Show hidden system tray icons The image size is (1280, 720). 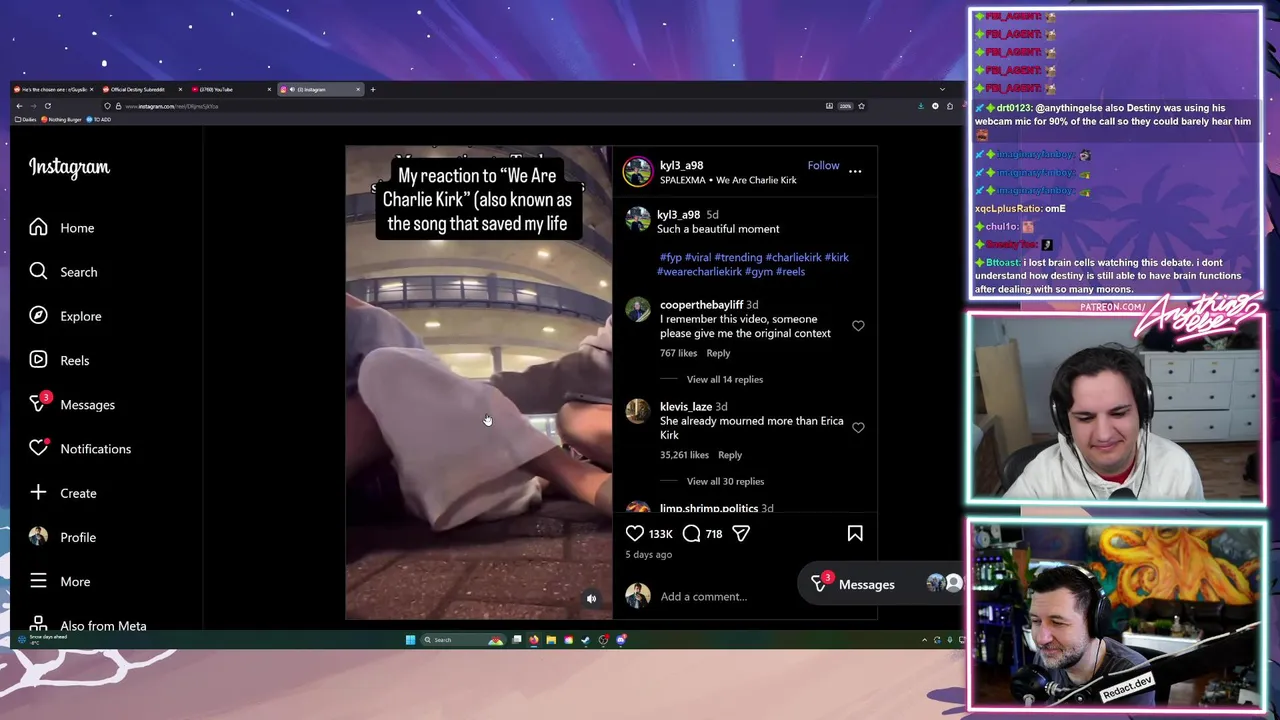click(x=924, y=640)
